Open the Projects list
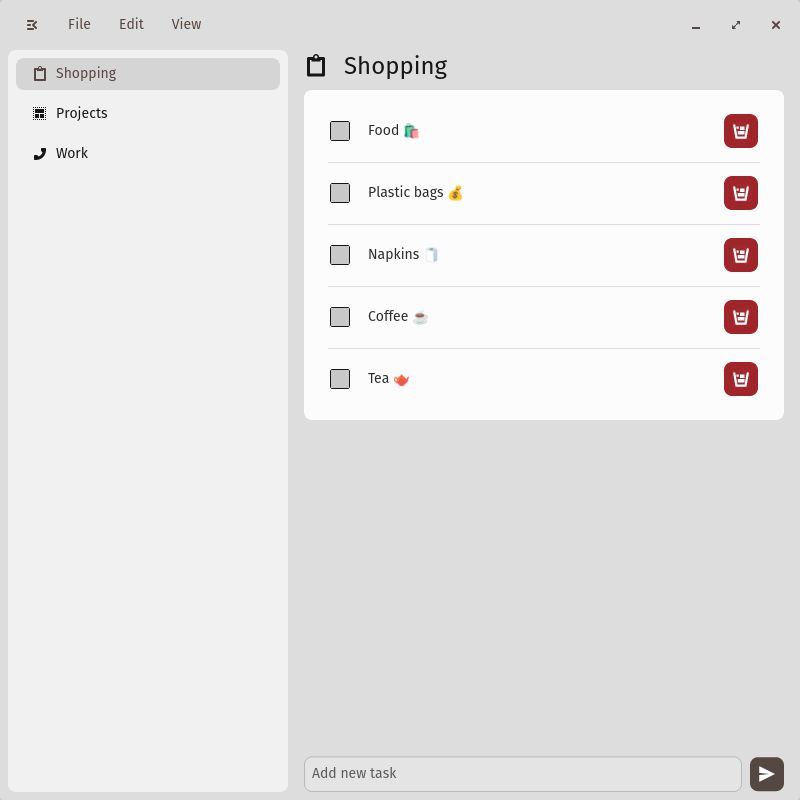Viewport: 800px width, 800px height. 148,113
